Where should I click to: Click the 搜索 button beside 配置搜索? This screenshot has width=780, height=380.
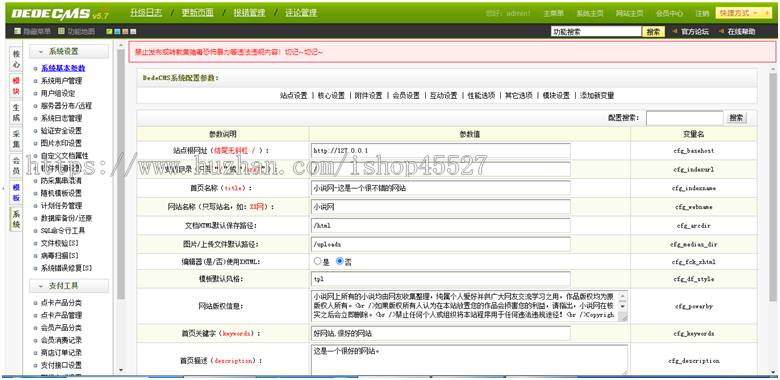click(x=736, y=118)
